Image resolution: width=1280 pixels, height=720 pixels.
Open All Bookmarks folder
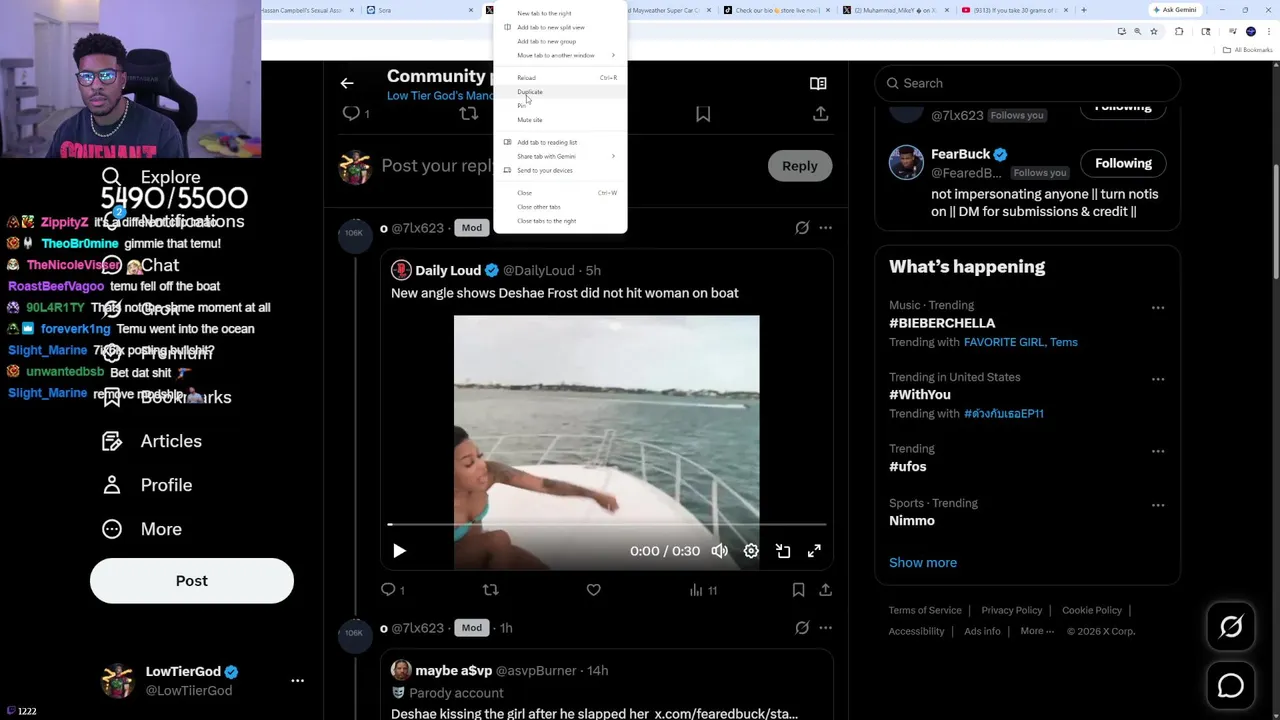coord(1248,50)
